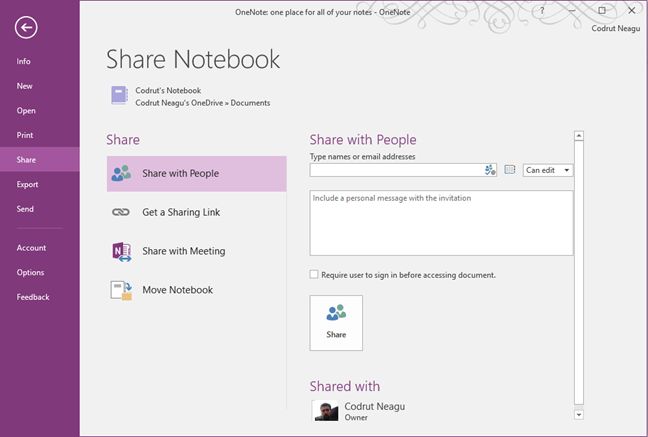
Task: Click the back arrow circle icon
Action: pyautogui.click(x=26, y=28)
